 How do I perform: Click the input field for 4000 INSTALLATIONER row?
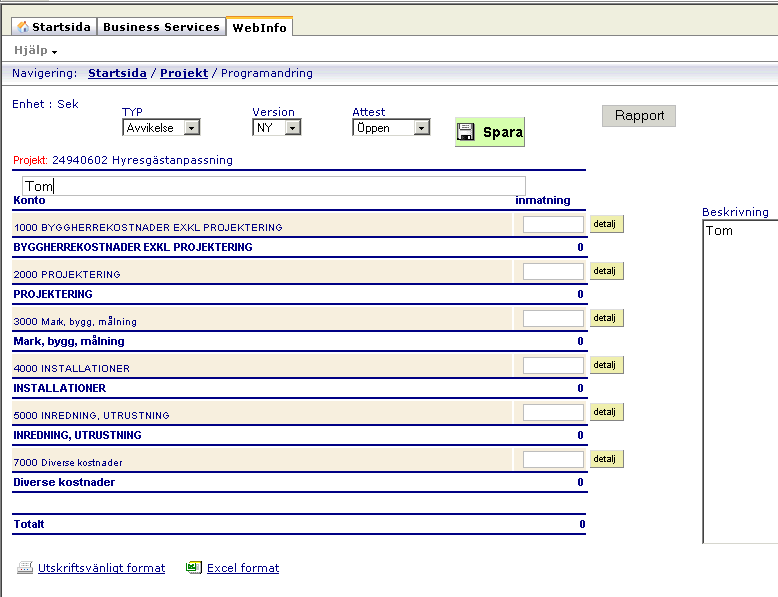click(553, 365)
